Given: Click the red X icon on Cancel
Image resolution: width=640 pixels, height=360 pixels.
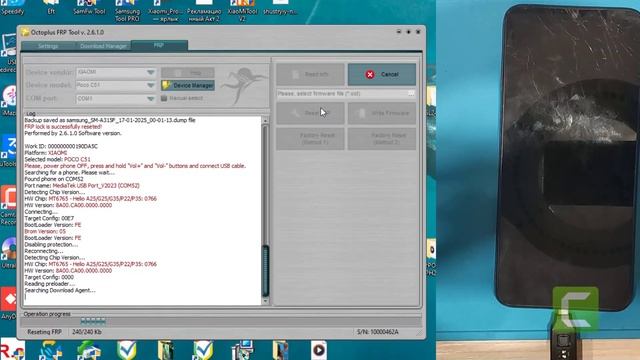Looking at the screenshot, I should (370, 74).
